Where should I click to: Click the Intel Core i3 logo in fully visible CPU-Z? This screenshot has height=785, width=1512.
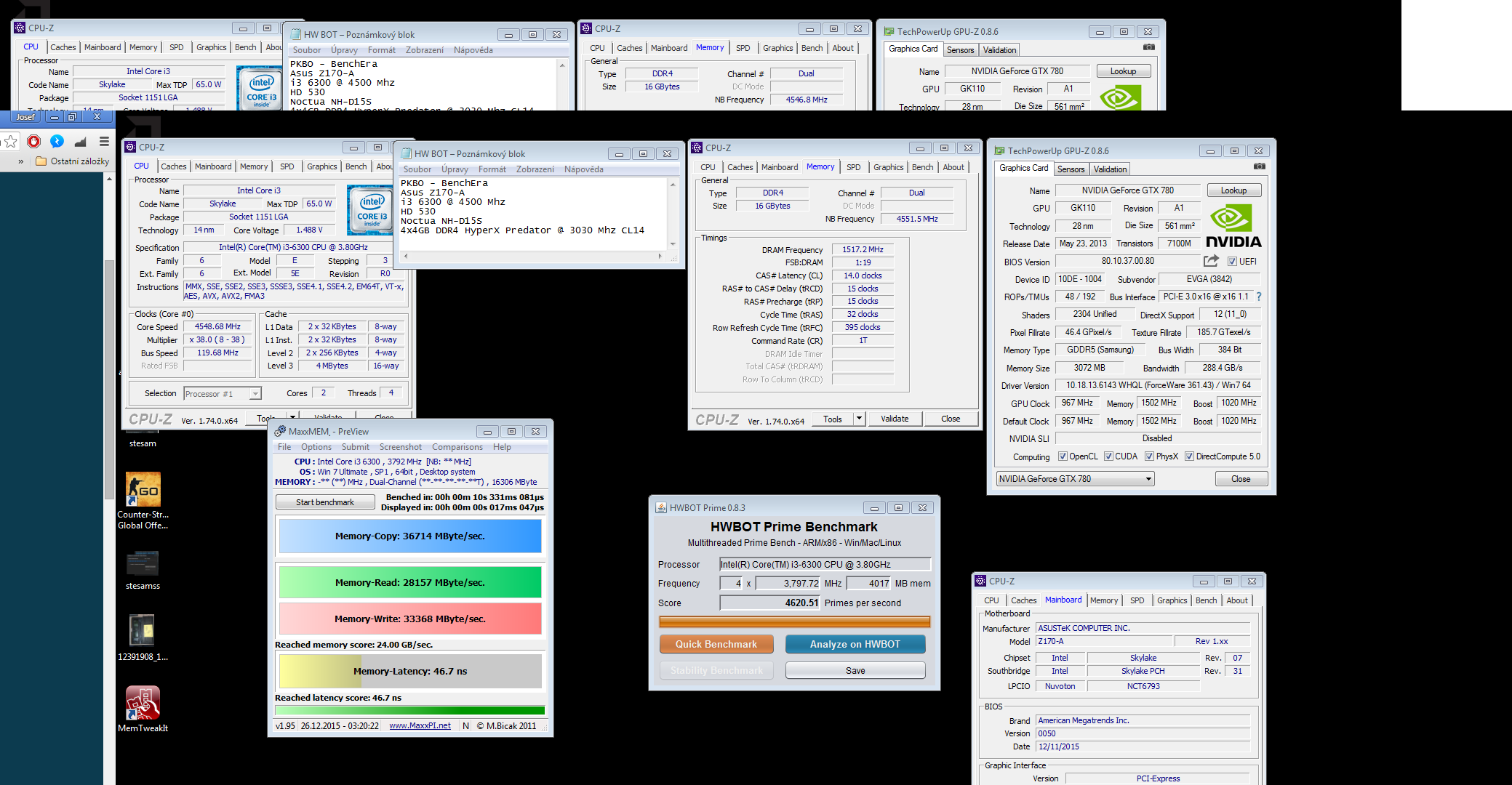(372, 210)
